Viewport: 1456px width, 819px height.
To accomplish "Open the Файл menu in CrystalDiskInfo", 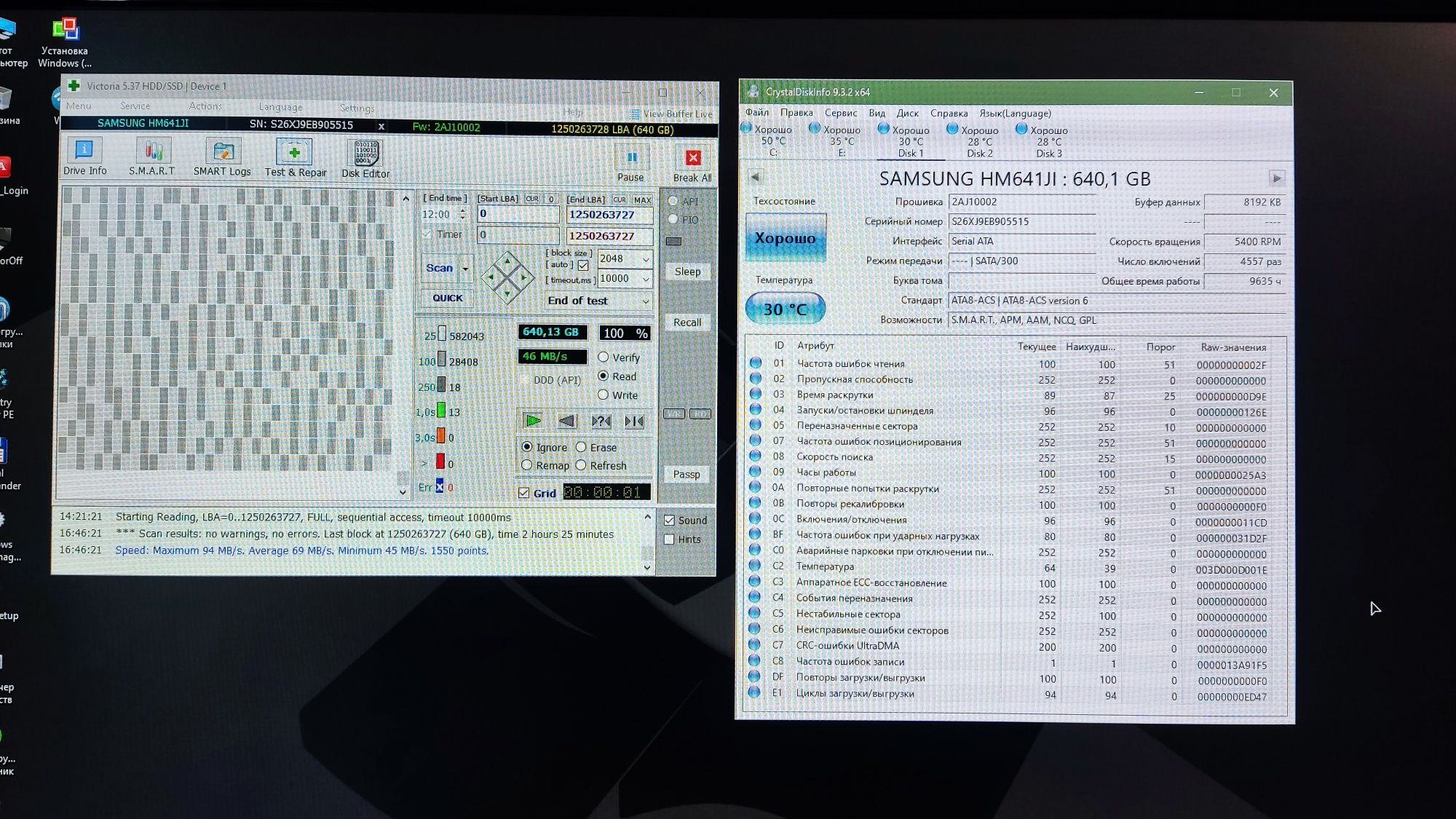I will coord(757,112).
